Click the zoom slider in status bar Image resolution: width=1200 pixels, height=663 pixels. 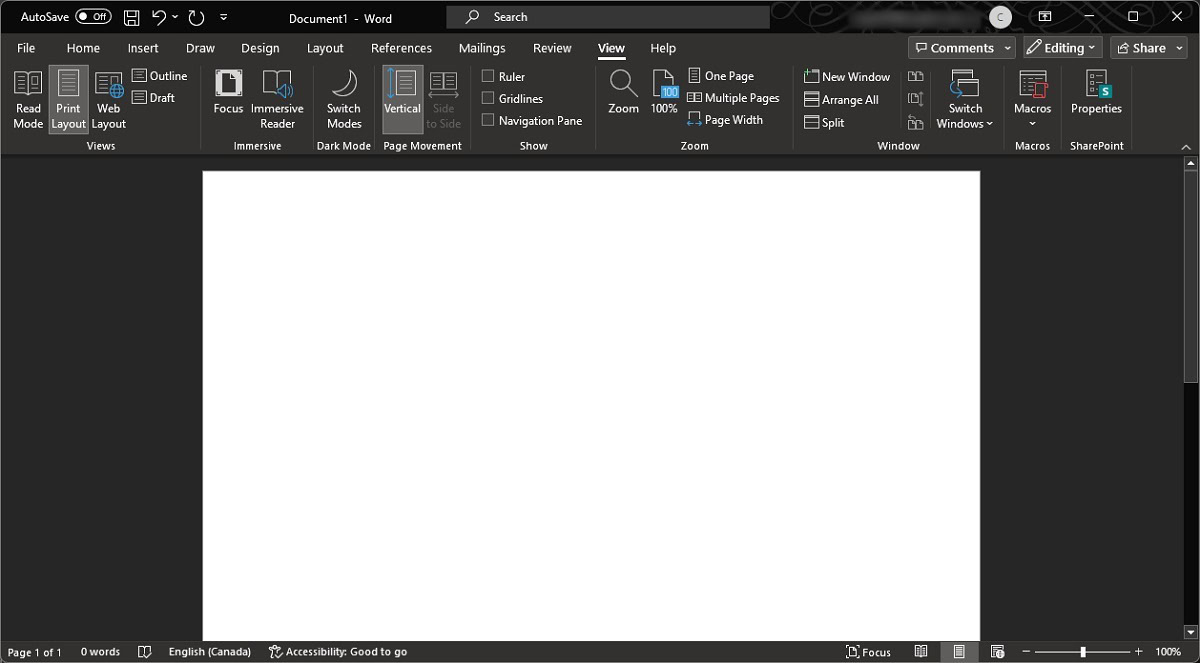[1083, 652]
